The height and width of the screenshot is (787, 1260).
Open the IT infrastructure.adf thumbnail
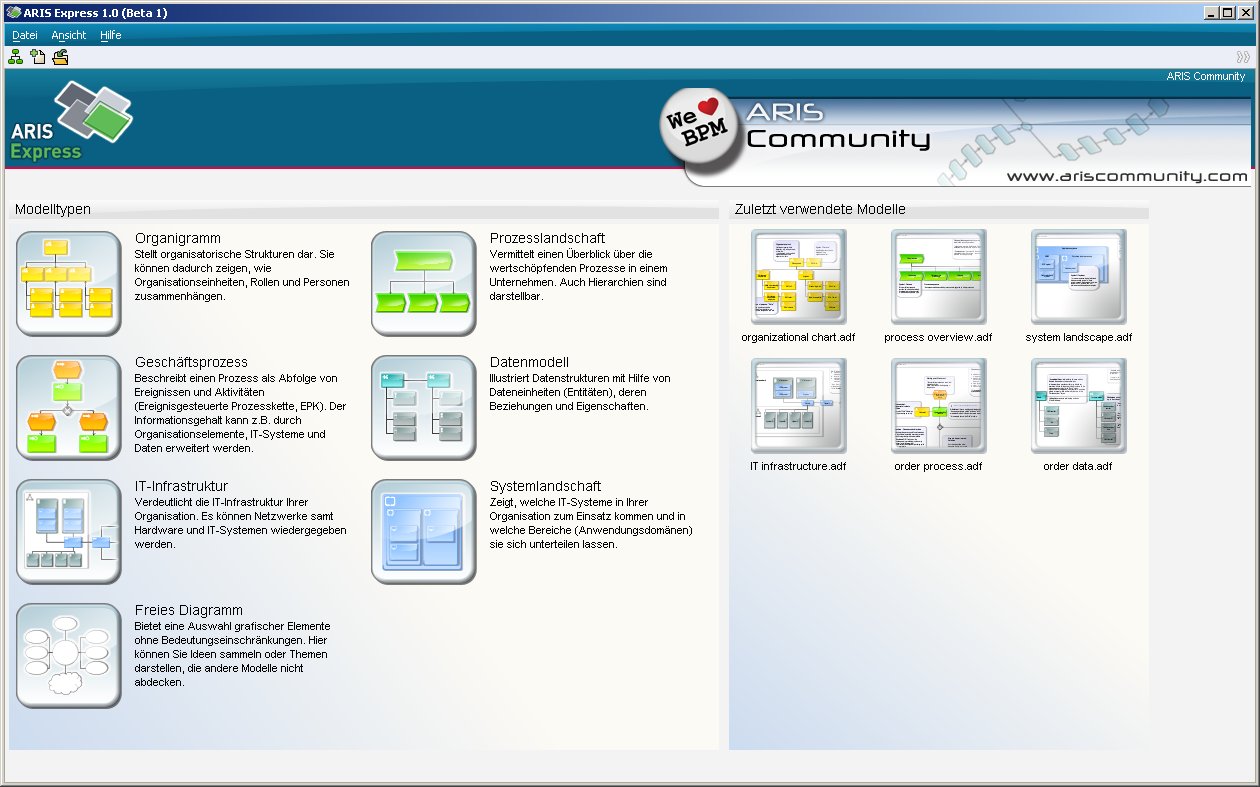799,406
